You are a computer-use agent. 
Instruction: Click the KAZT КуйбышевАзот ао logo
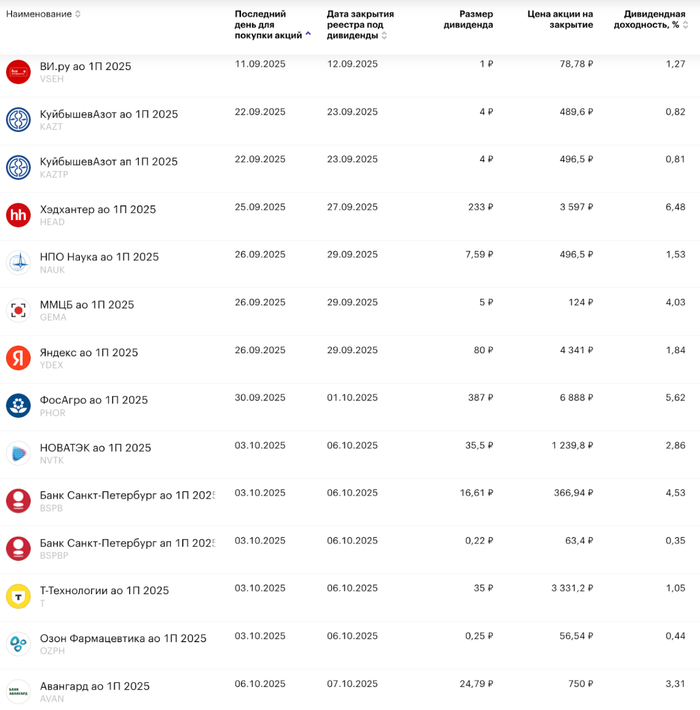18,119
